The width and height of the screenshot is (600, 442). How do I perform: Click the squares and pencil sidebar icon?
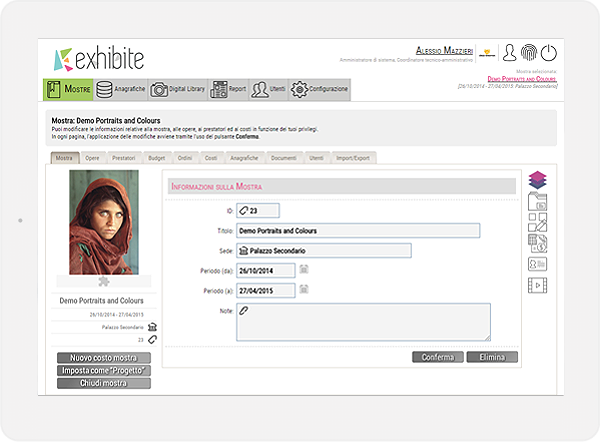(538, 222)
